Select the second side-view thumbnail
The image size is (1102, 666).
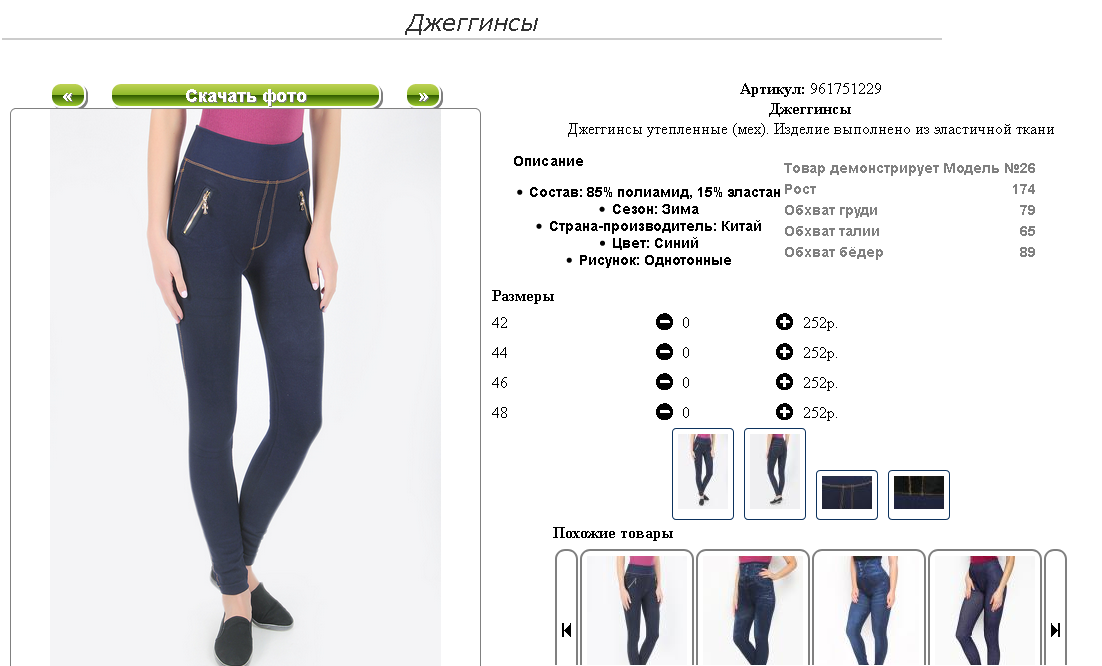point(774,474)
